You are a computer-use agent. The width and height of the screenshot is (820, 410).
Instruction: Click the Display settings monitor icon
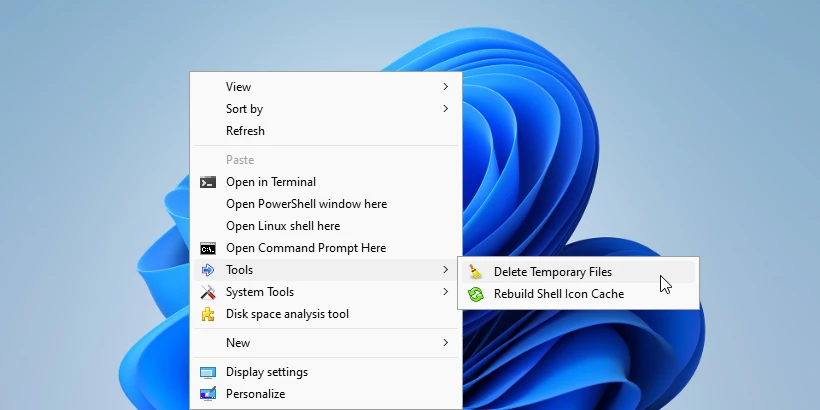pyautogui.click(x=208, y=372)
